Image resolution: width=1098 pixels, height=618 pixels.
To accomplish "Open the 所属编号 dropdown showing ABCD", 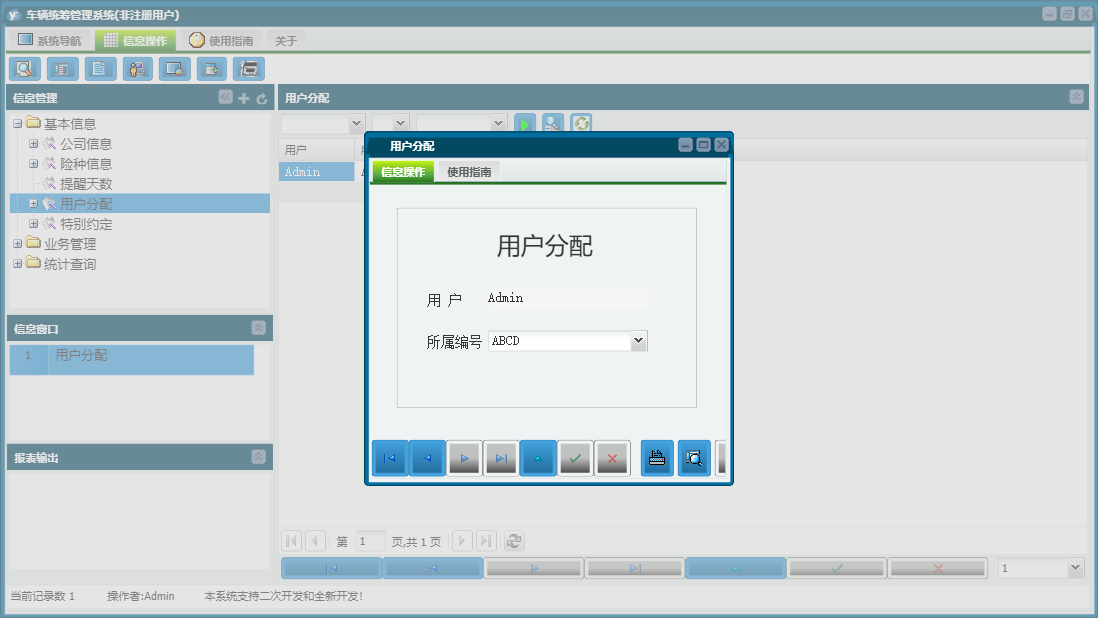I will pos(638,341).
